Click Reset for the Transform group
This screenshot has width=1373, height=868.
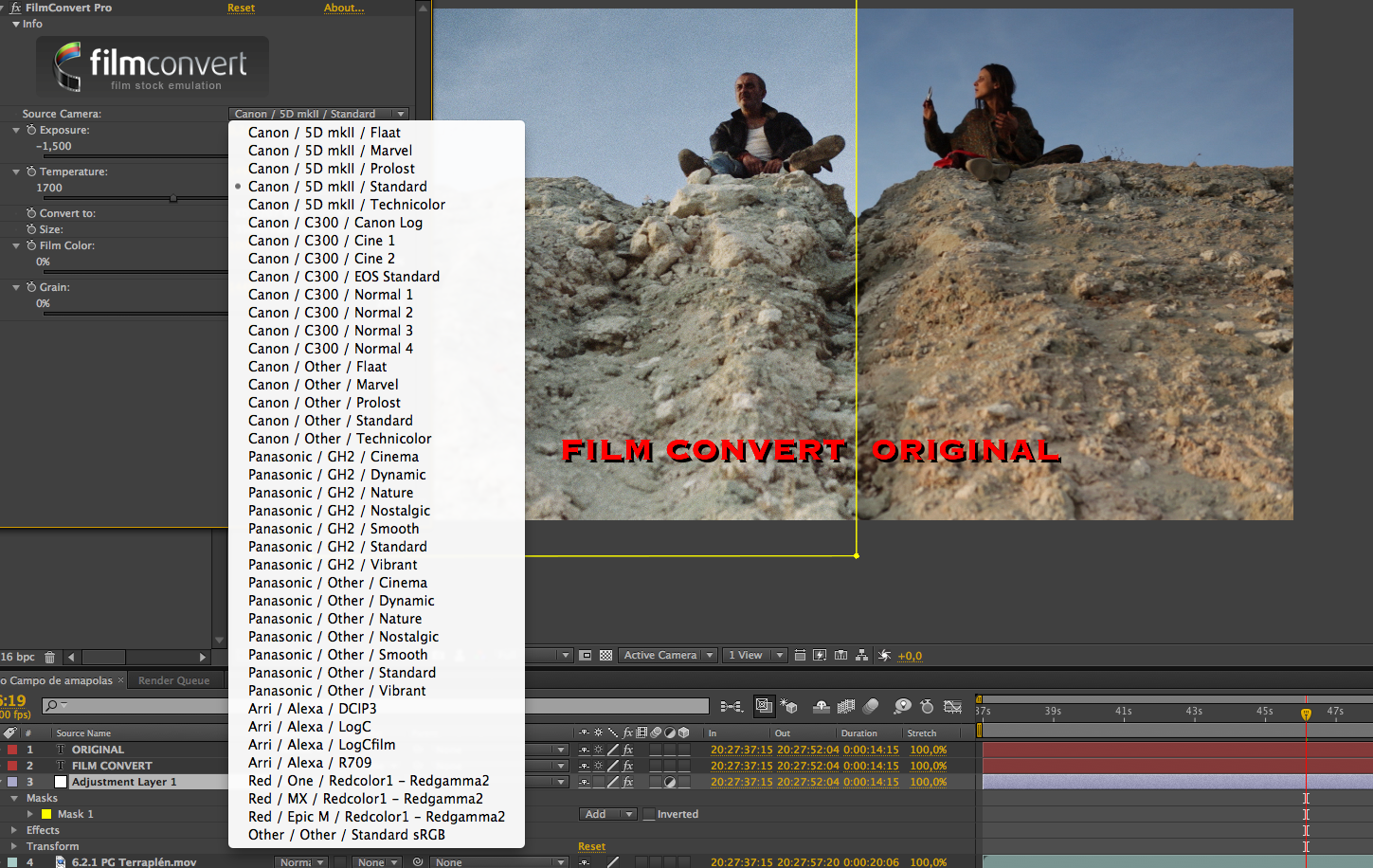591,846
